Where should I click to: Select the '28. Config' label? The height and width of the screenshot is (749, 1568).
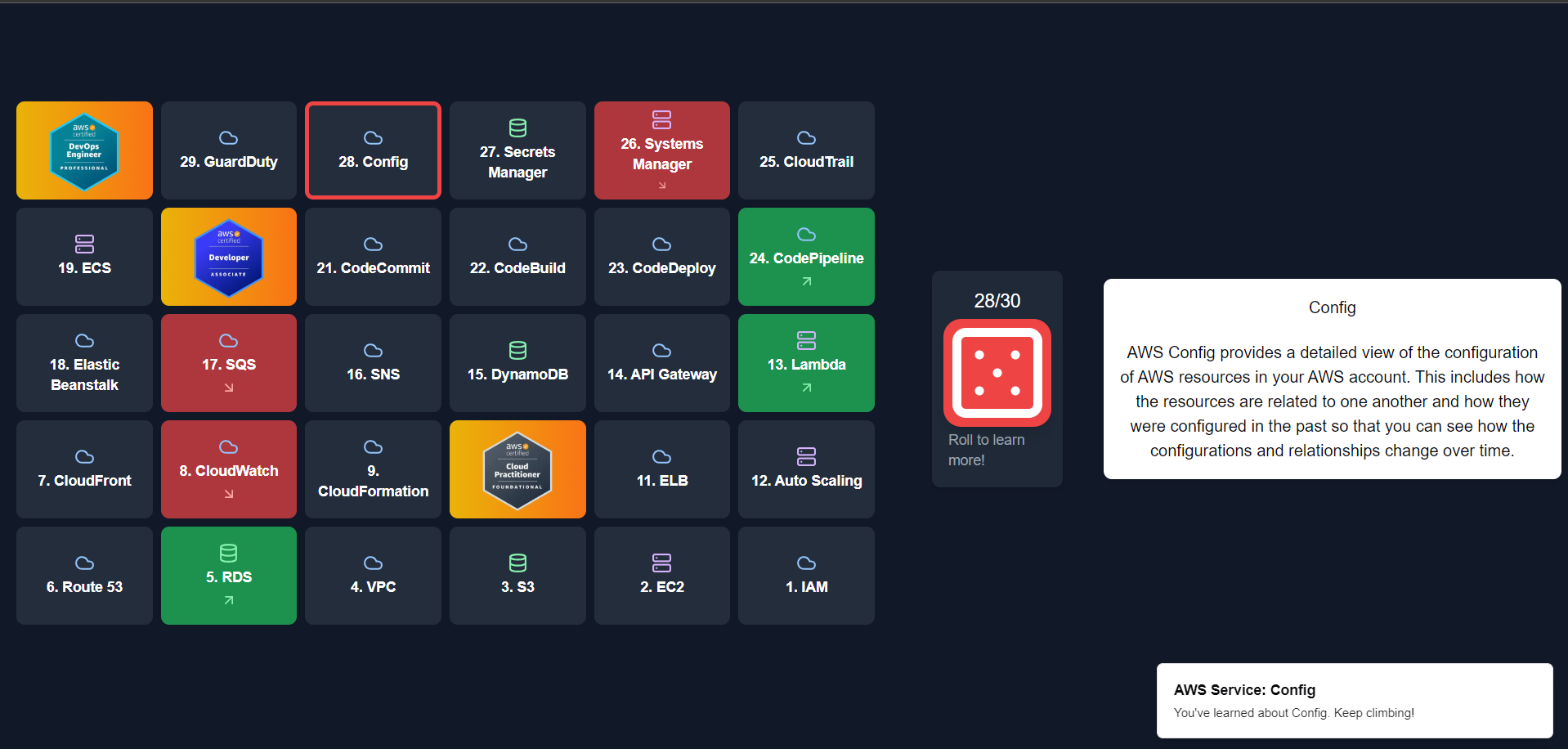[x=373, y=162]
